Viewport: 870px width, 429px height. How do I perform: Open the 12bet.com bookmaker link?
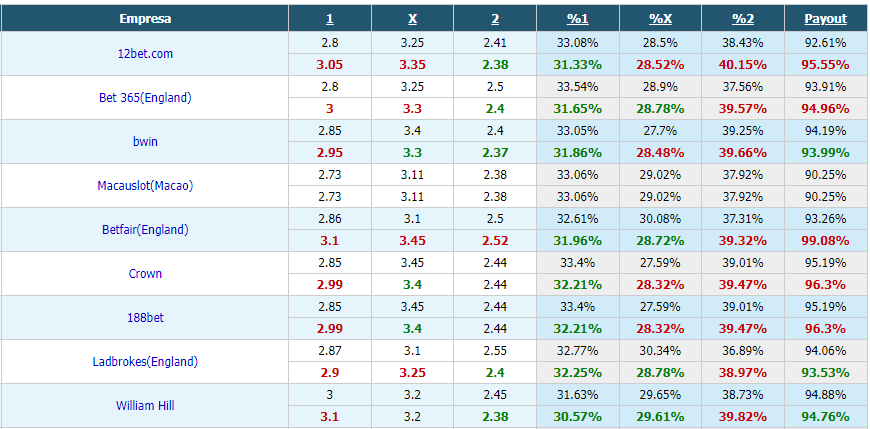[145, 54]
